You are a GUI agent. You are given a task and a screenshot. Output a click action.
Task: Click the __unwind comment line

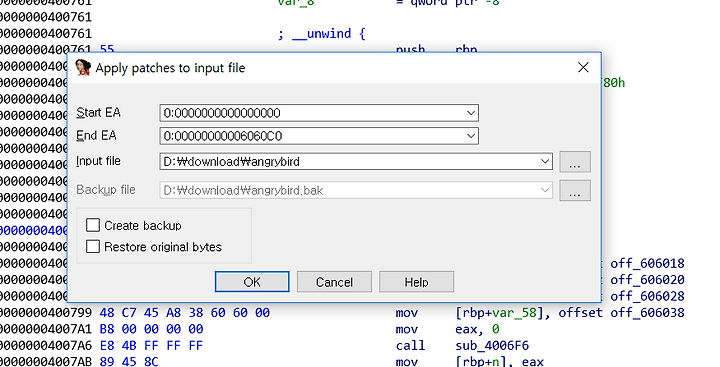(321, 34)
